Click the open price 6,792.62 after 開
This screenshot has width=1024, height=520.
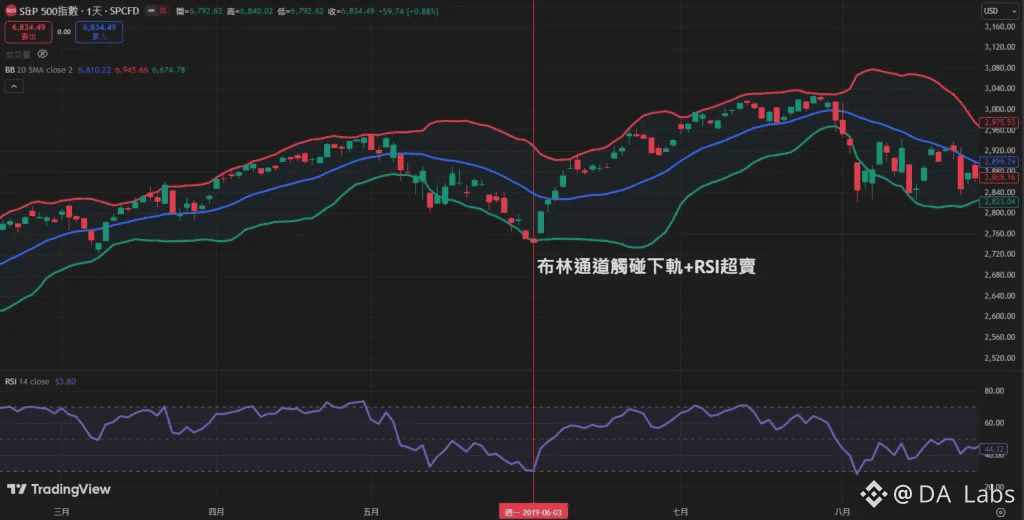coord(205,11)
